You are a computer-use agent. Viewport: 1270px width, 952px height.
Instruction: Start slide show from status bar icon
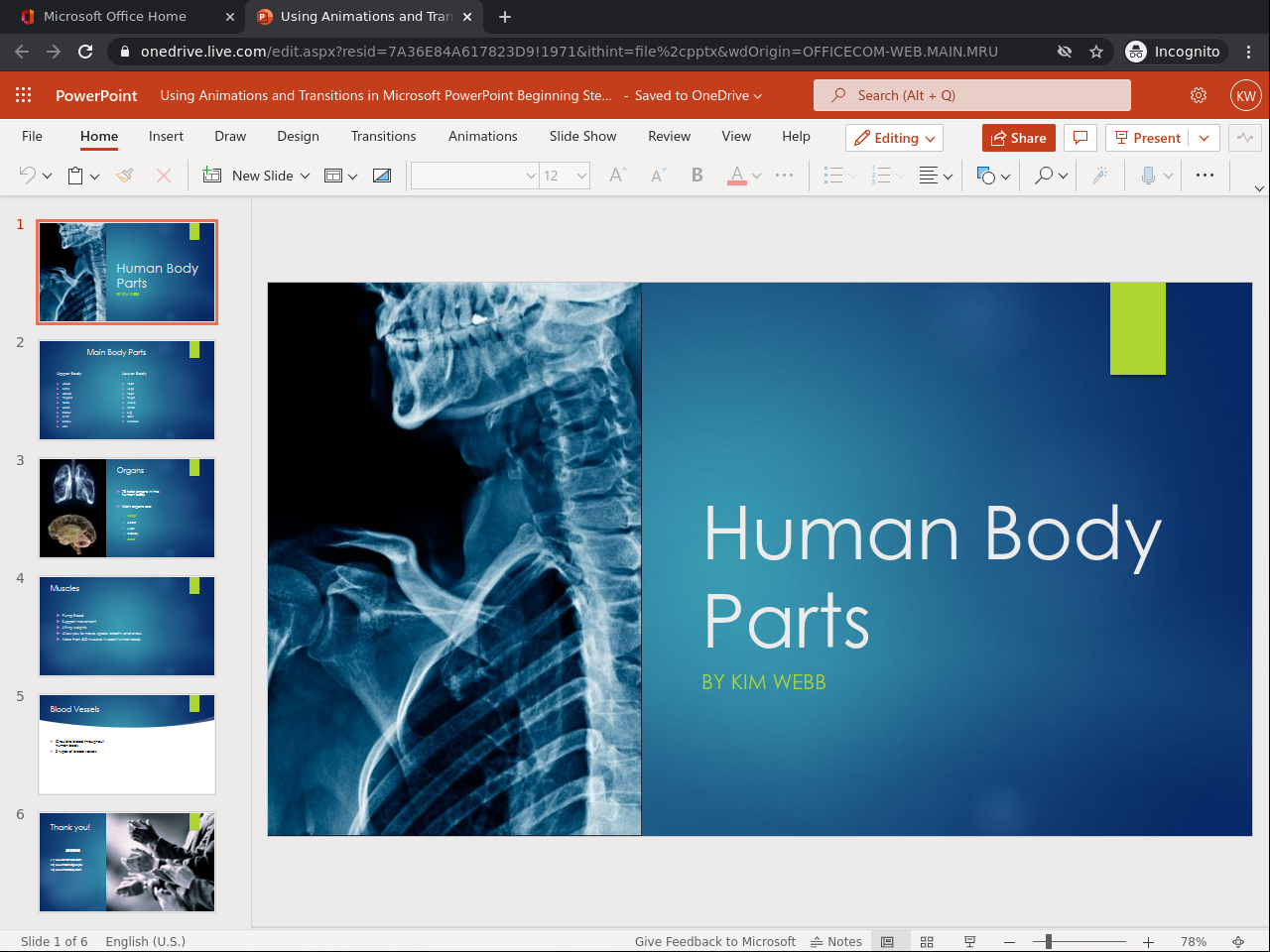[969, 941]
